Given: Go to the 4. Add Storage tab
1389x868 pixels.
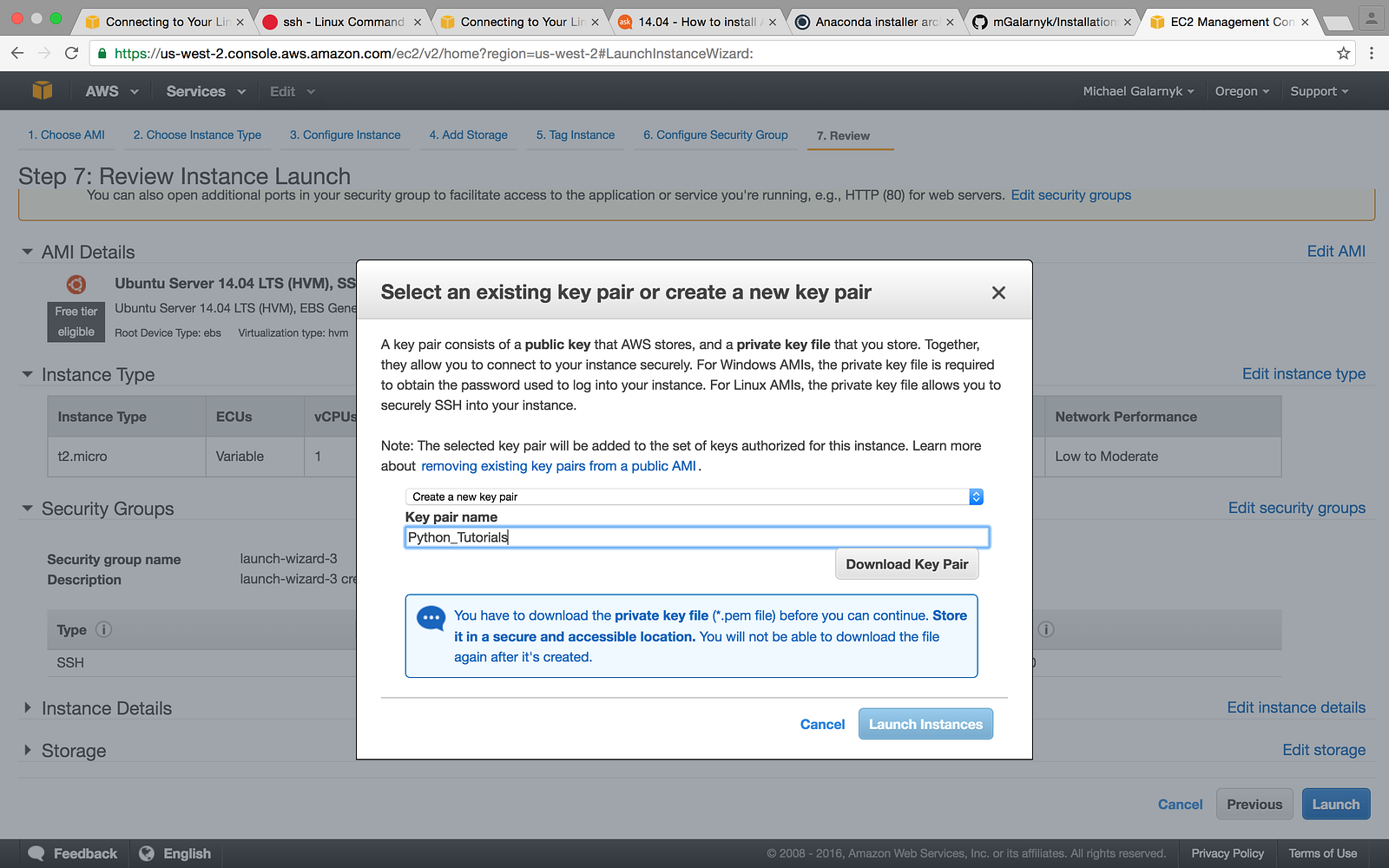Looking at the screenshot, I should [x=468, y=135].
